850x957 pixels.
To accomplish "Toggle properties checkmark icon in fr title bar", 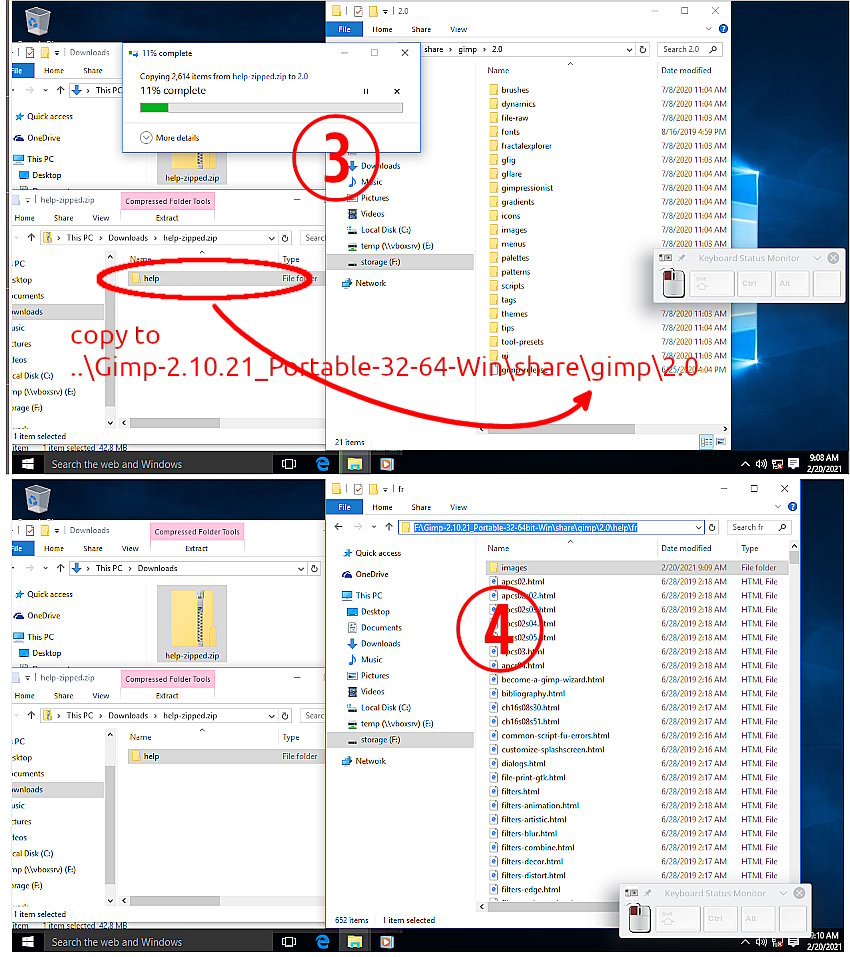I will [x=358, y=489].
